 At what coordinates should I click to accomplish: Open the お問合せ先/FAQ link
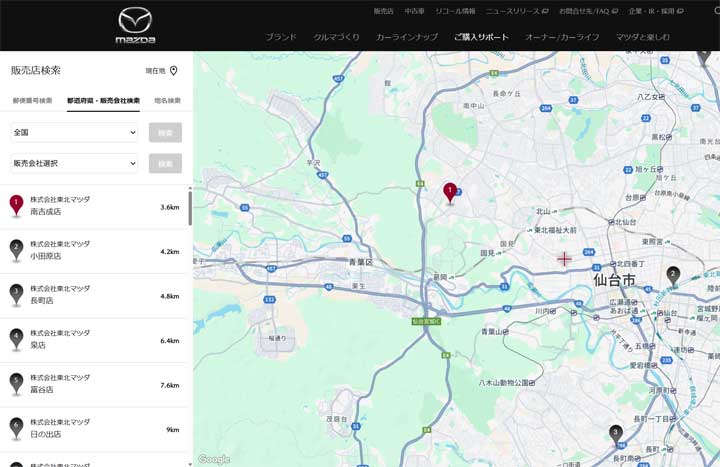point(584,11)
